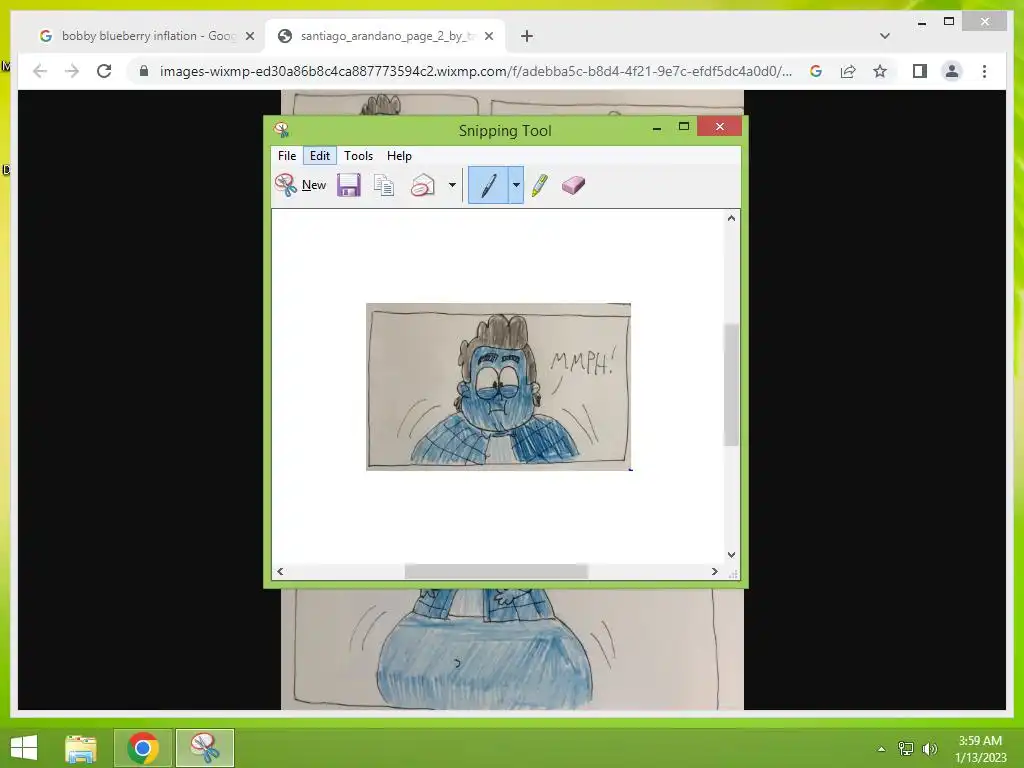Maximize the Snipping Tool window
Image resolution: width=1024 pixels, height=768 pixels.
684,127
